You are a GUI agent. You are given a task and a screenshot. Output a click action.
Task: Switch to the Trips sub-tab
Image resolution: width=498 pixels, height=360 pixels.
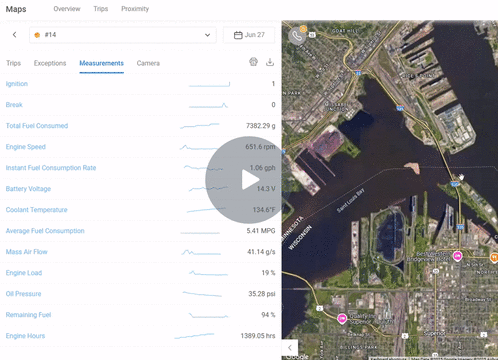pos(13,63)
